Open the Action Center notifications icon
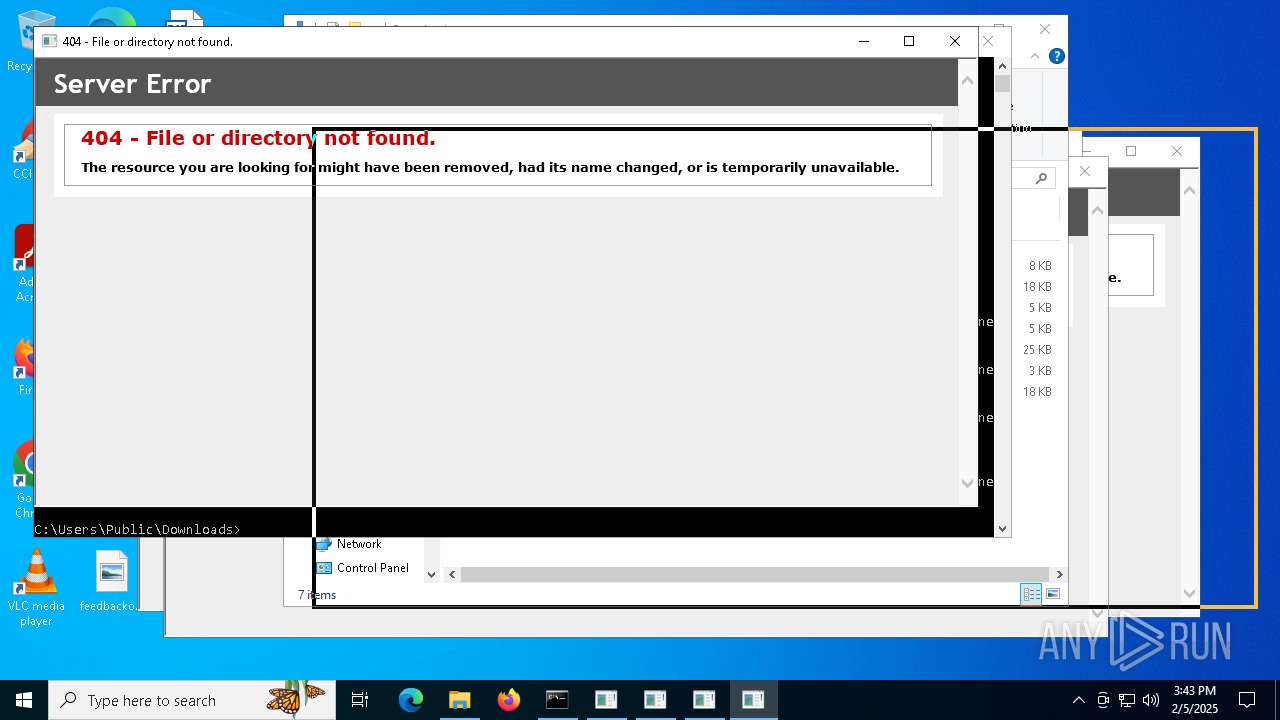 coord(1247,700)
